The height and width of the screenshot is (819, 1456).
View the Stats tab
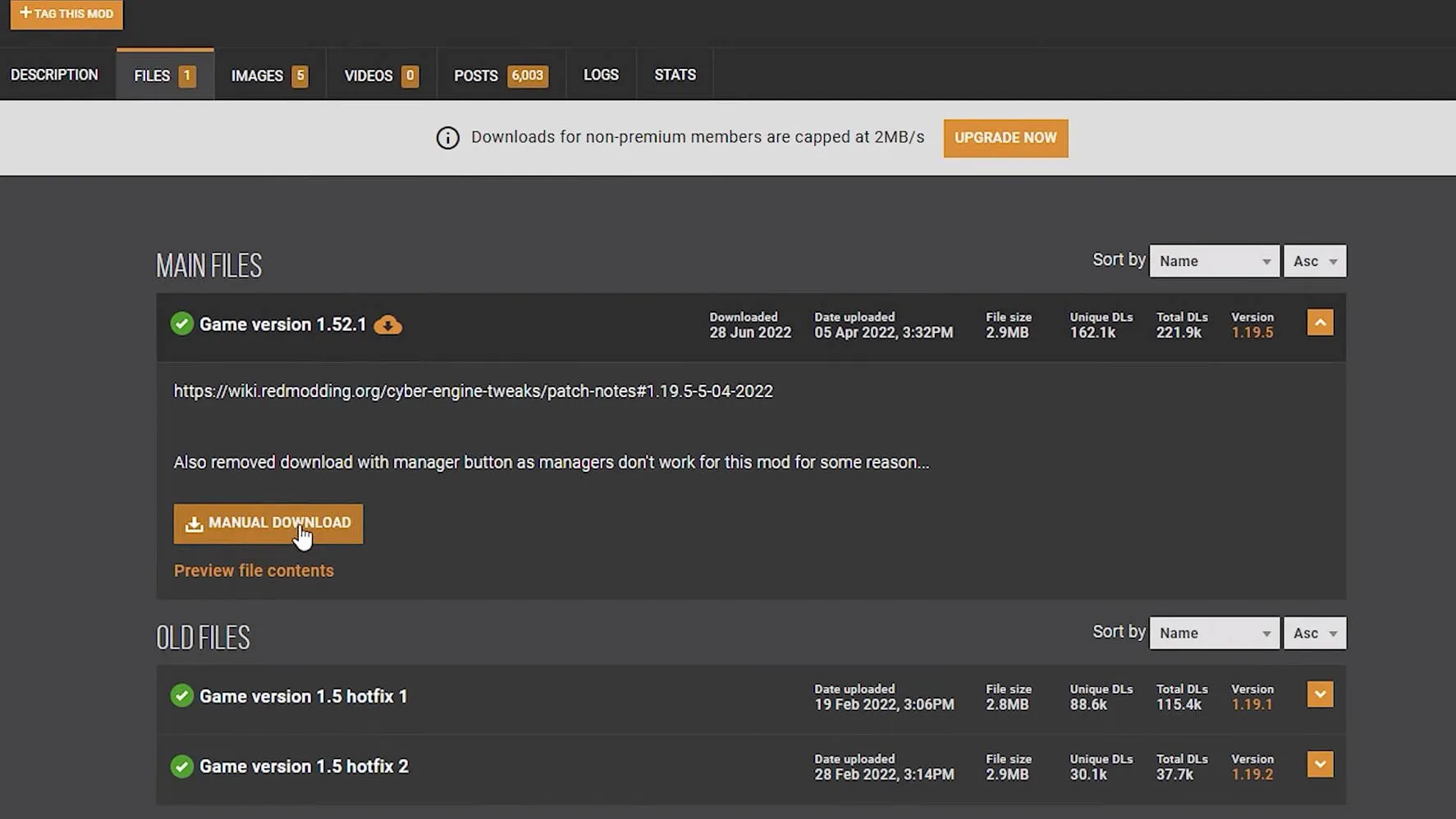pyautogui.click(x=675, y=75)
